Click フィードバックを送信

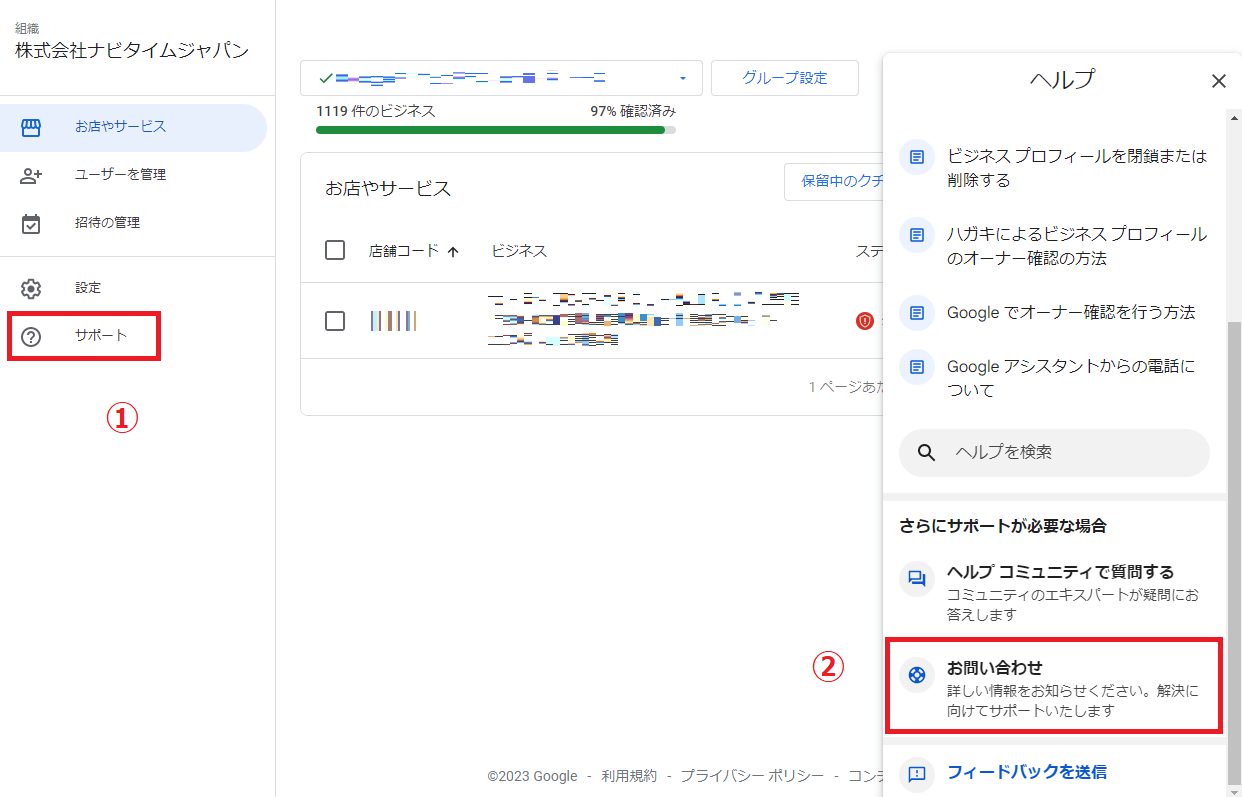tap(1026, 772)
